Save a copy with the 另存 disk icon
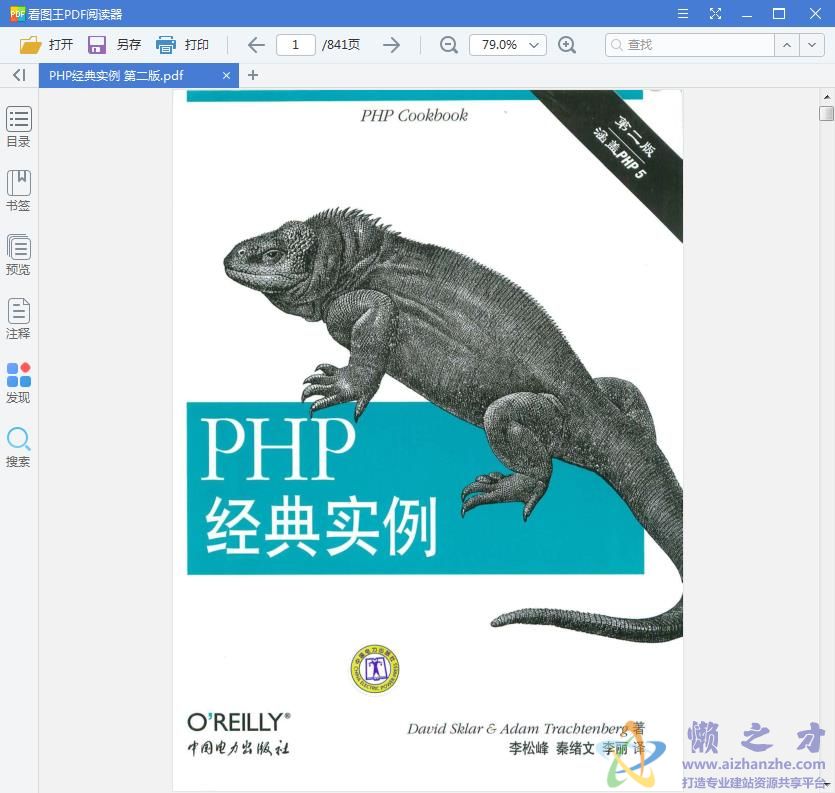 [x=97, y=45]
